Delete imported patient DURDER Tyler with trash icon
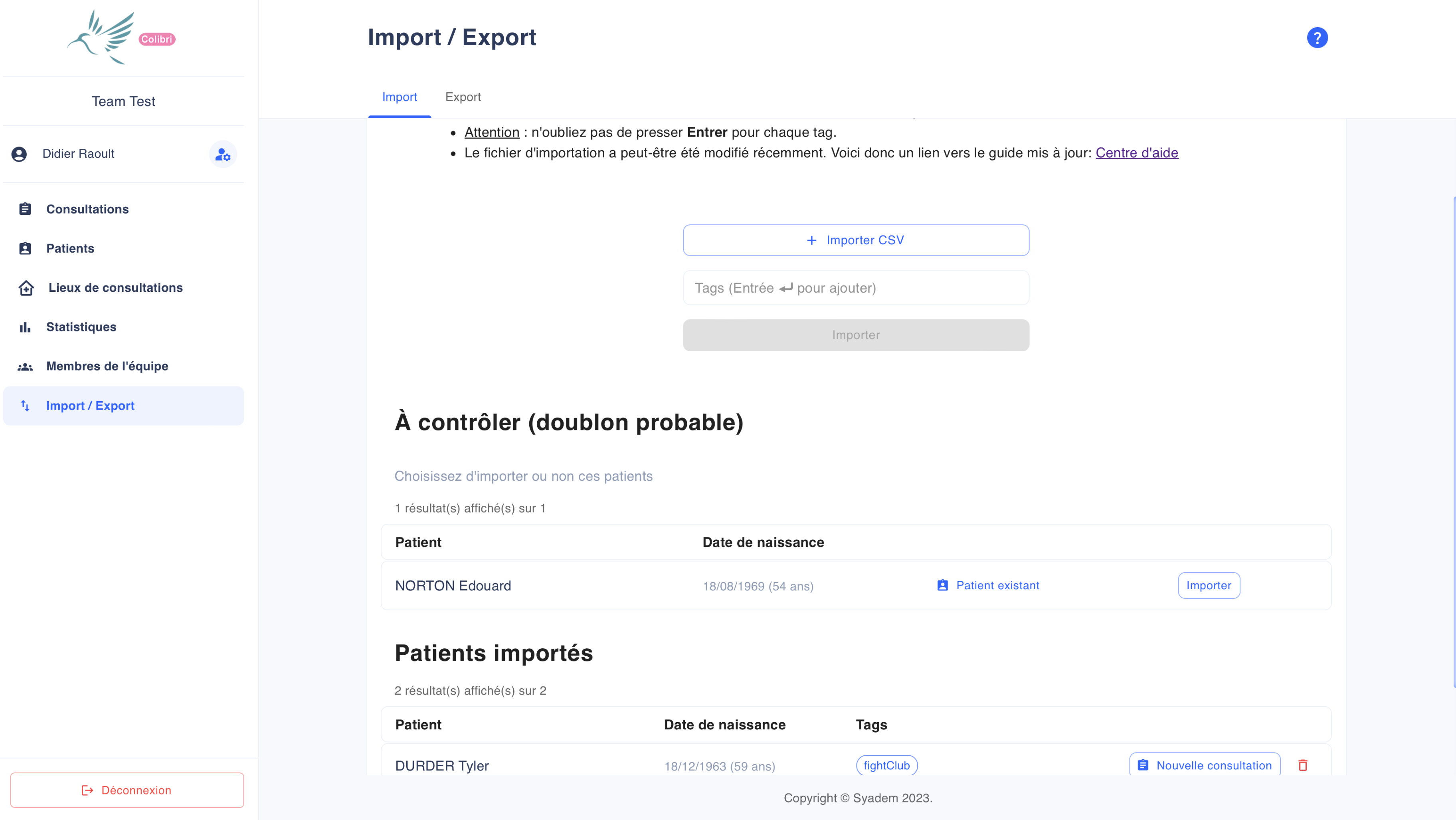 click(1303, 765)
